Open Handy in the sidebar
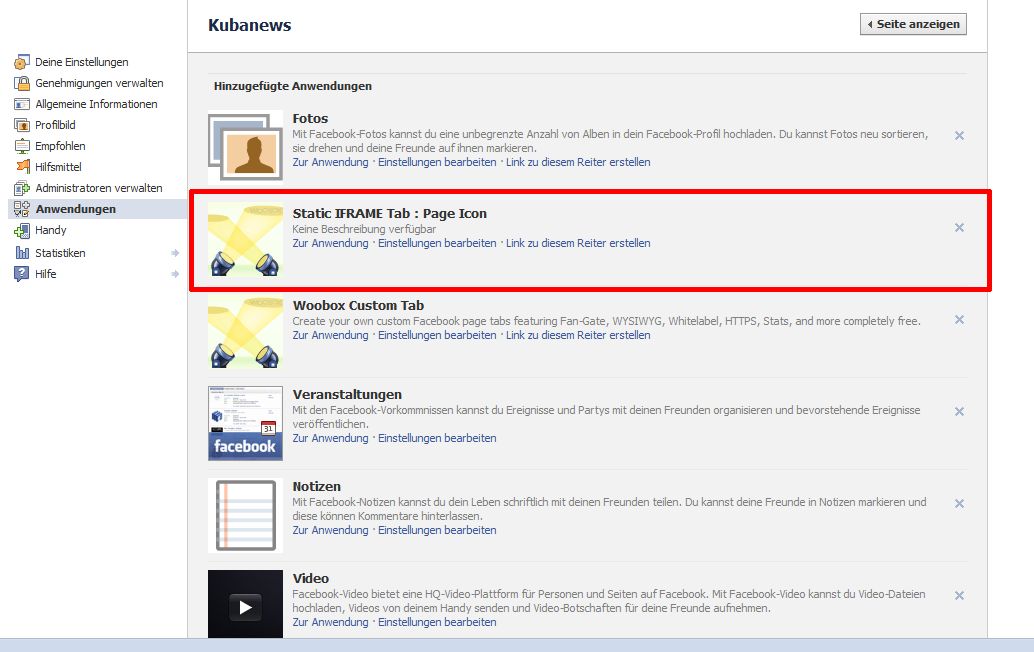The image size is (1034, 652). click(x=51, y=230)
